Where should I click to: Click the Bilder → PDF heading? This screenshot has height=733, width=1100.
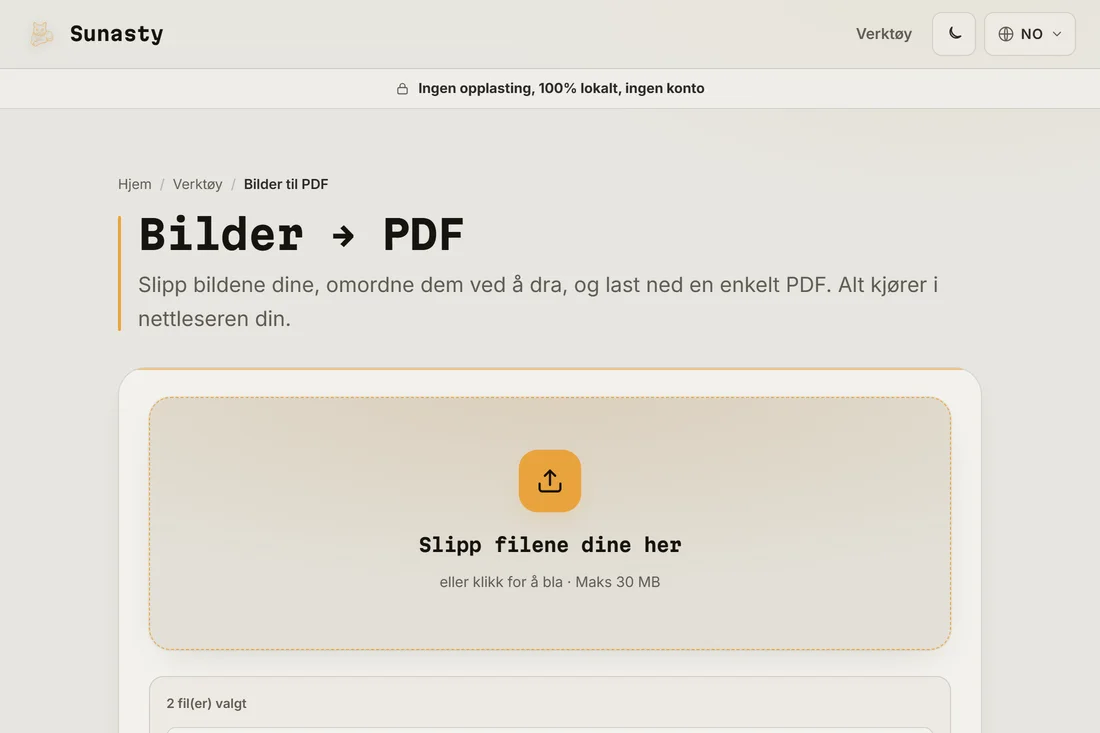(x=301, y=234)
